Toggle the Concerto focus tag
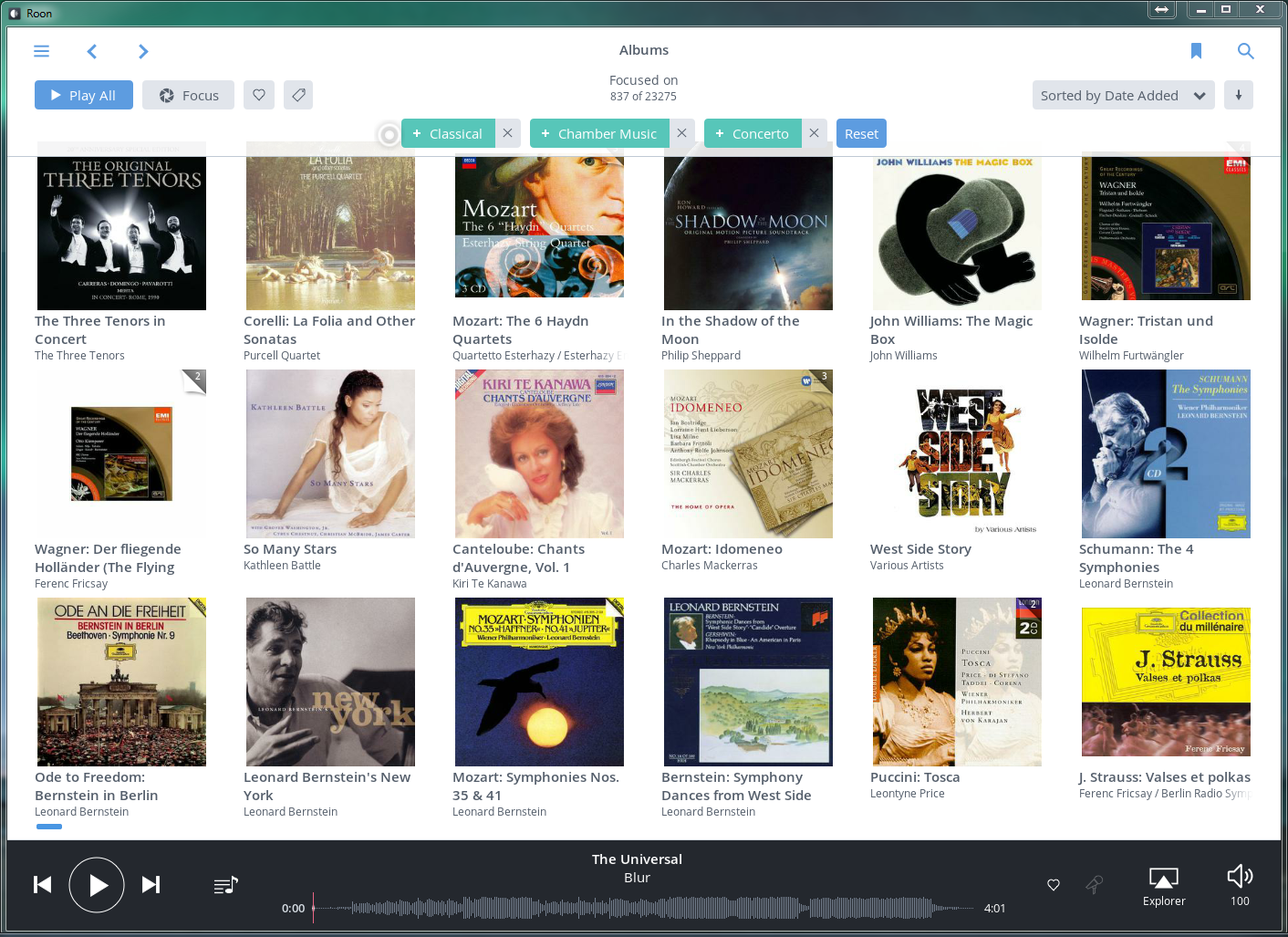Image resolution: width=1288 pixels, height=937 pixels. [753, 133]
